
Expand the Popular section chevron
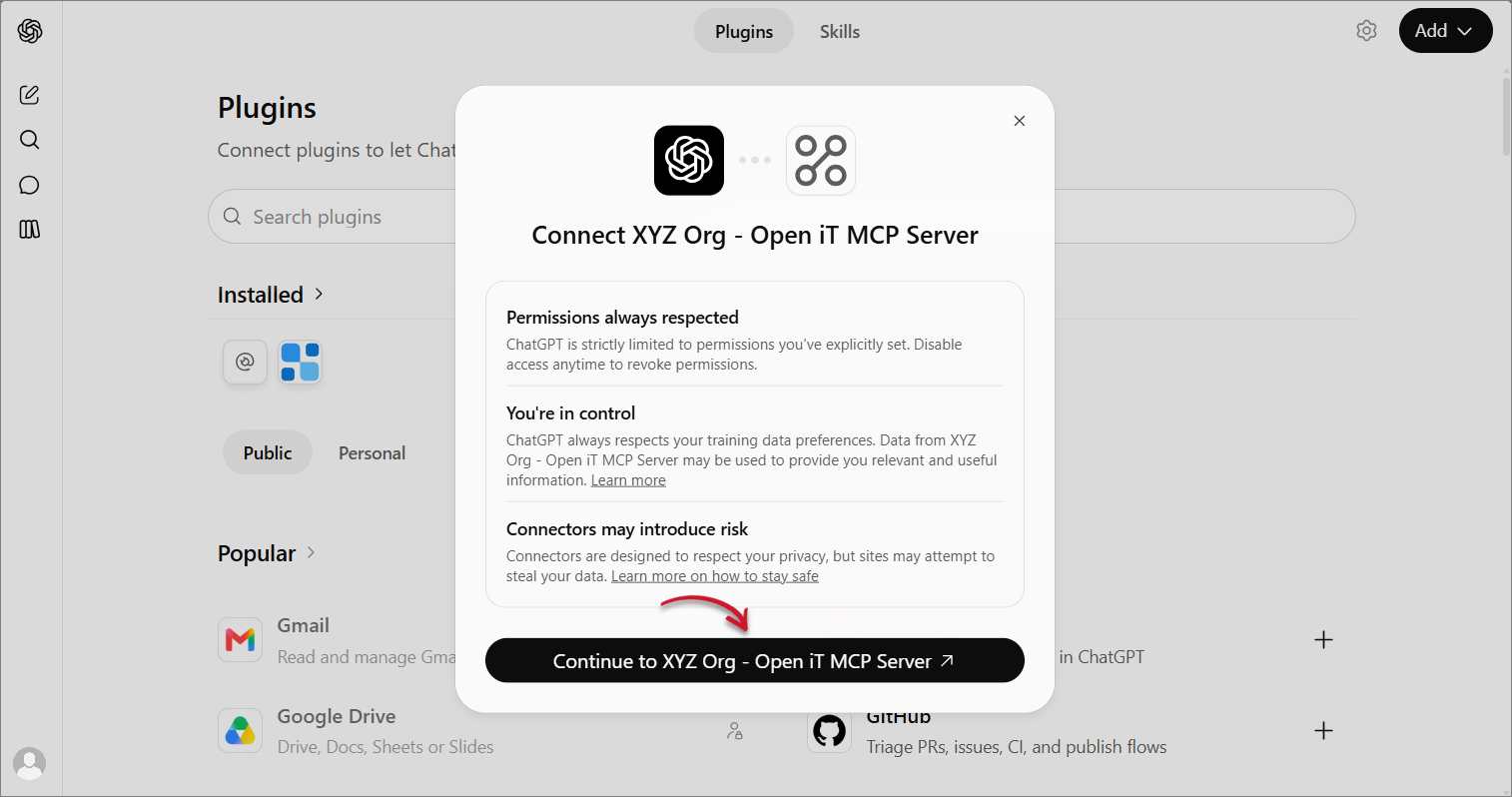click(x=311, y=552)
